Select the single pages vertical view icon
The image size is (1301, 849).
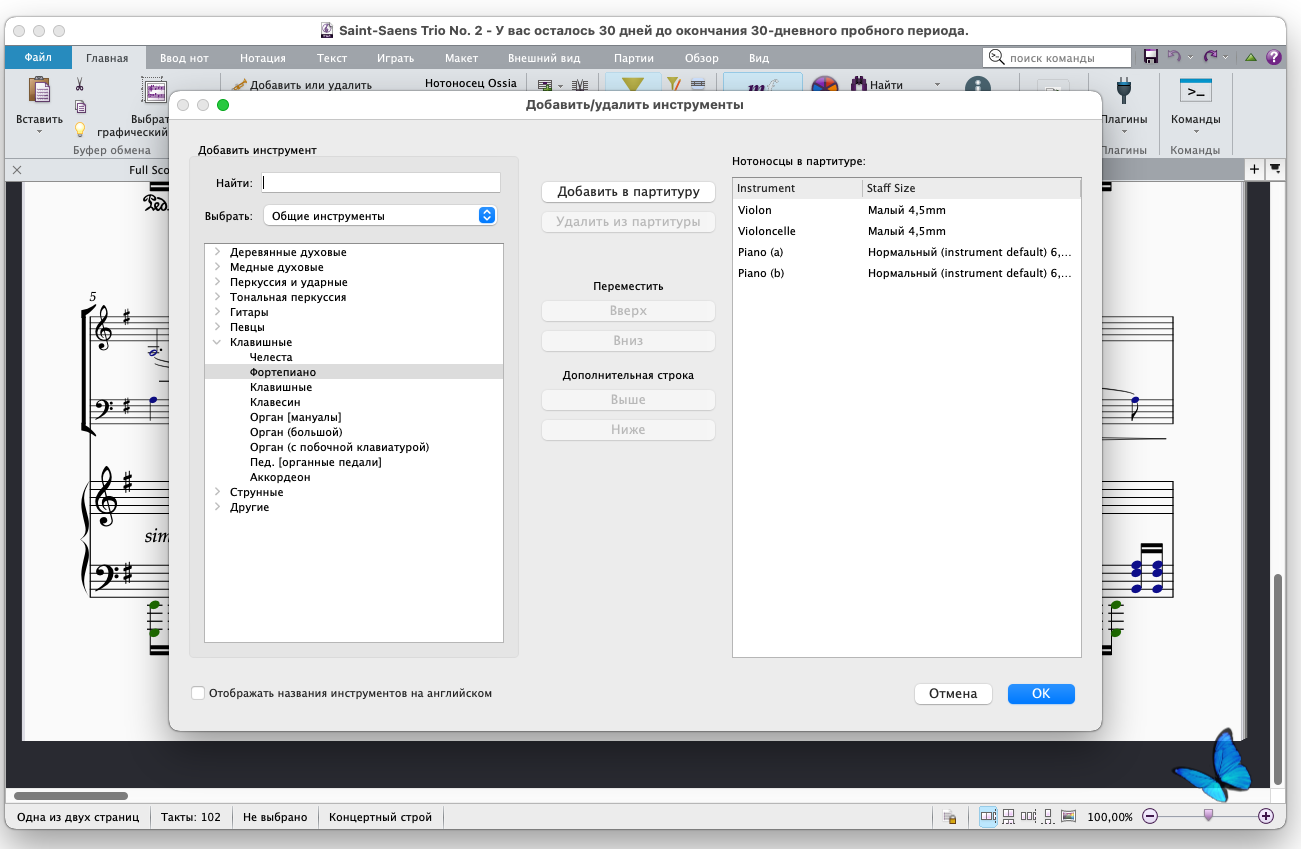[x=1048, y=817]
